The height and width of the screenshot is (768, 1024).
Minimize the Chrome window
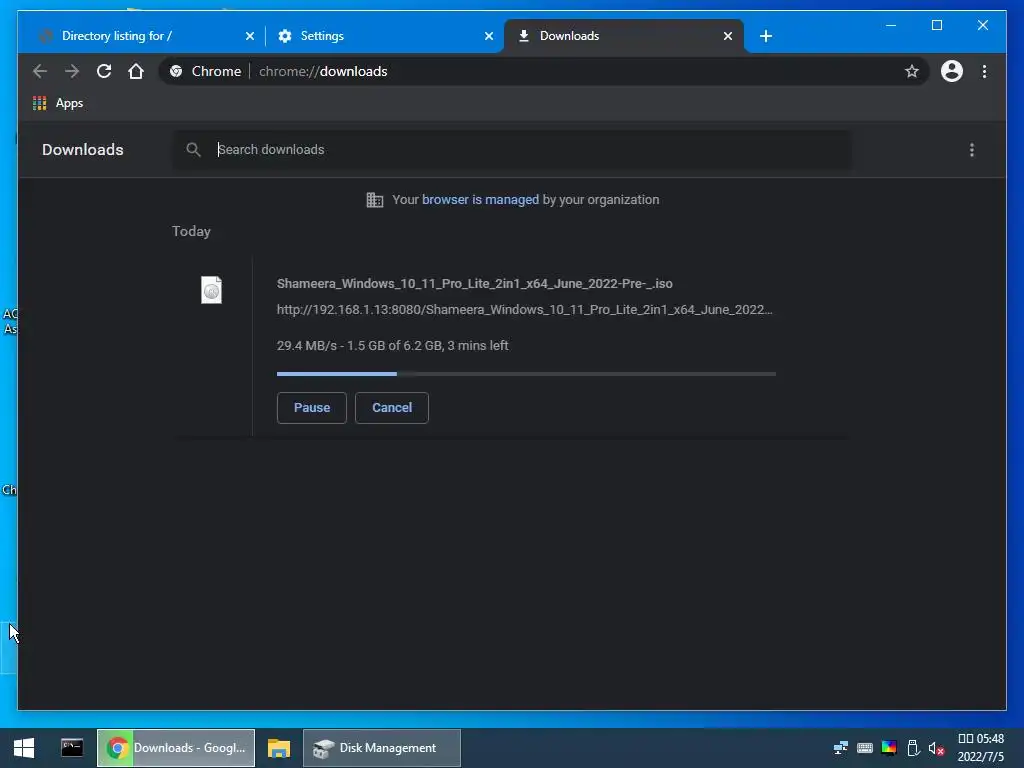[x=891, y=25]
